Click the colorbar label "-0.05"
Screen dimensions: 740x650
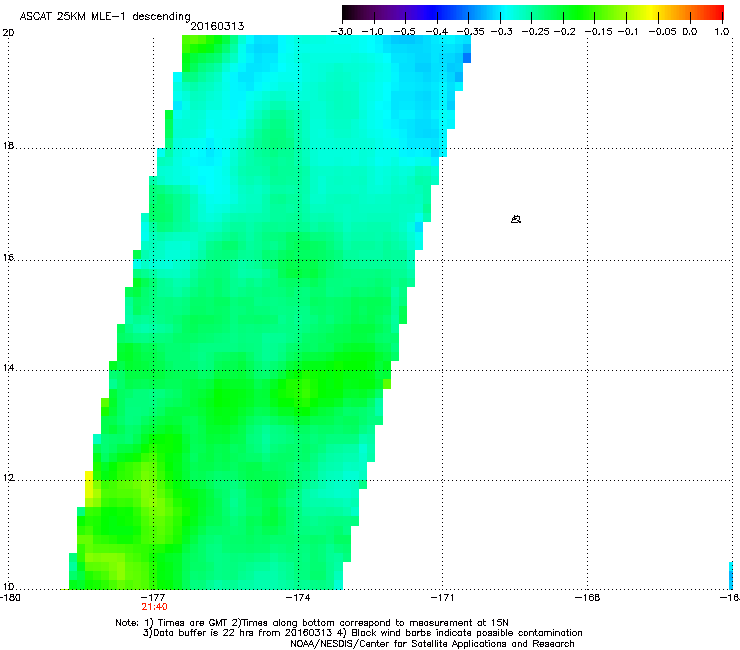pyautogui.click(x=662, y=32)
